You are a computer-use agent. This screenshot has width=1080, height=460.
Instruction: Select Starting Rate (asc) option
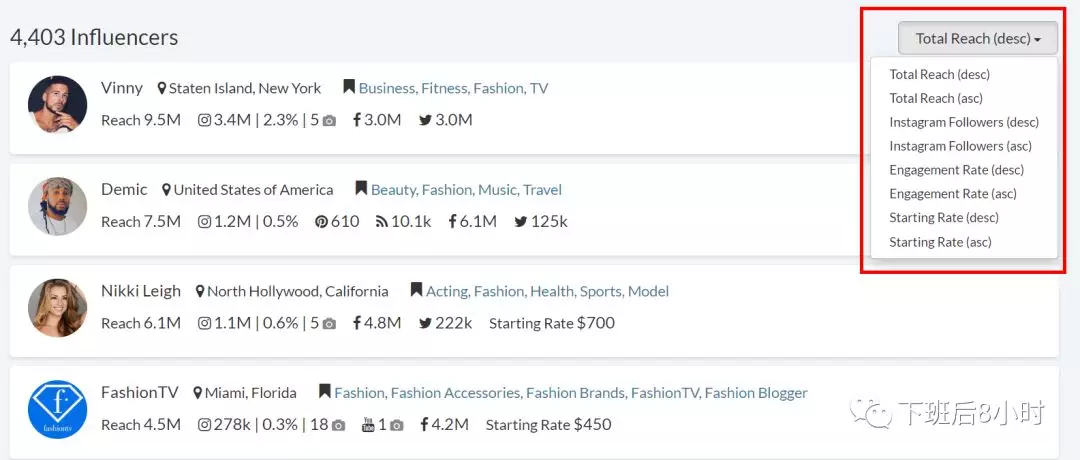tap(940, 242)
